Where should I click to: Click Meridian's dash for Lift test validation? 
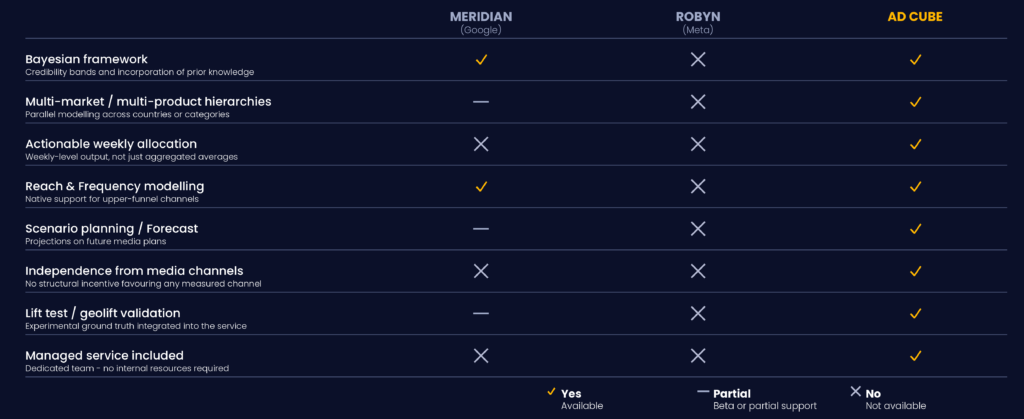tap(481, 313)
